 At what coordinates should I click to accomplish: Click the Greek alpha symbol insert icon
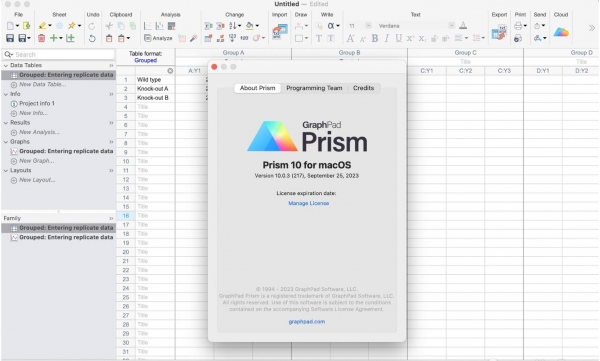click(331, 26)
